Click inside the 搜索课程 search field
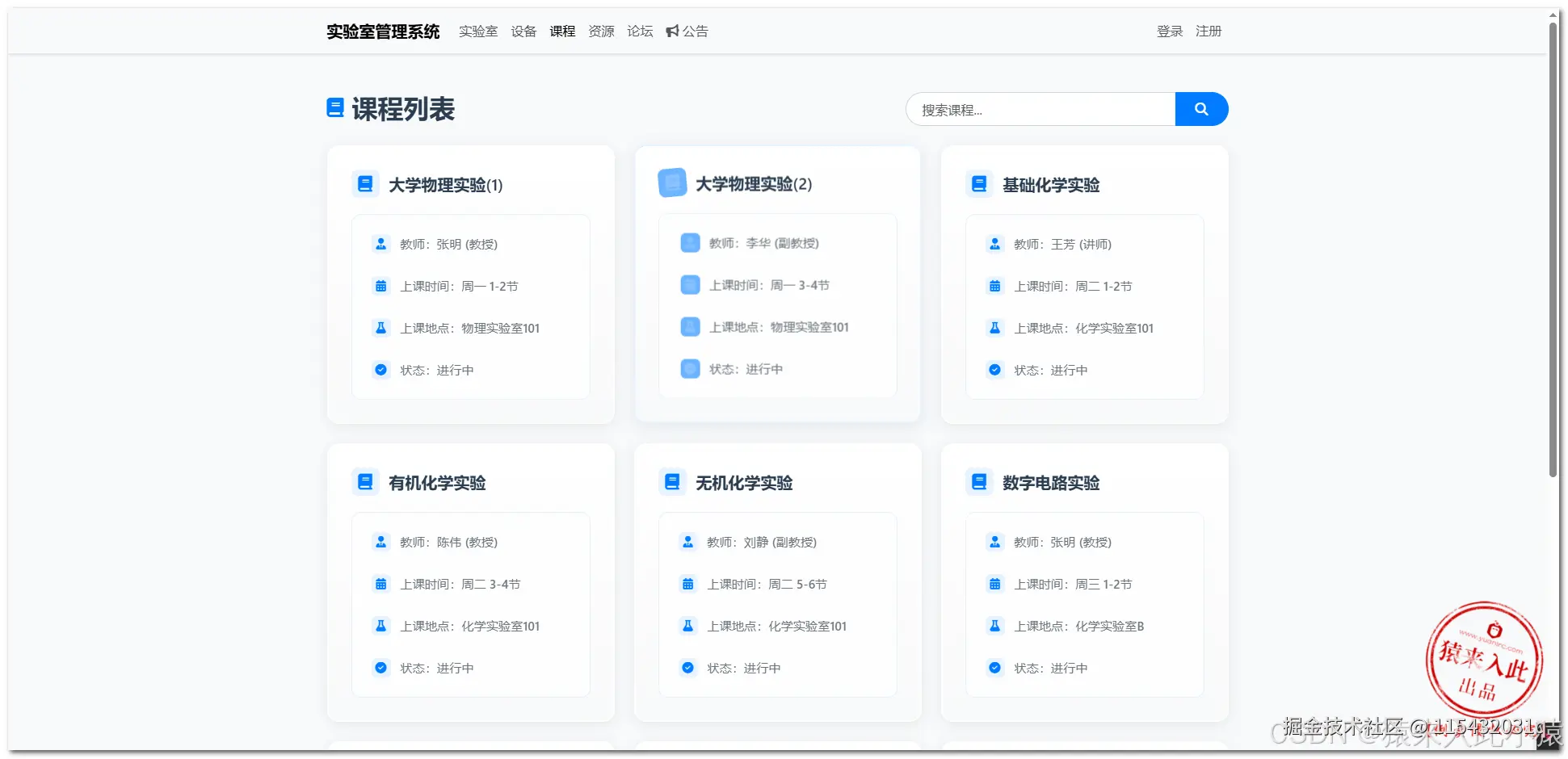The height and width of the screenshot is (759, 1568). click(1034, 109)
